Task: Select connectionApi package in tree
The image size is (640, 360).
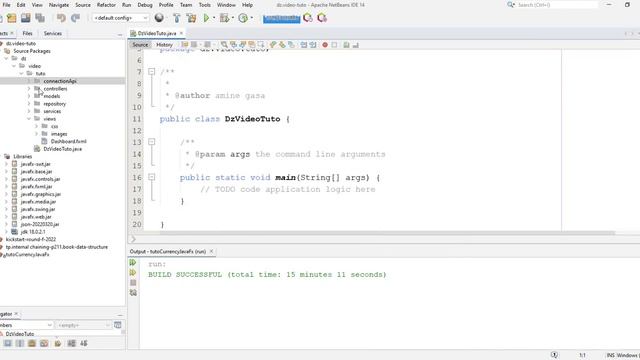Action: [60, 81]
